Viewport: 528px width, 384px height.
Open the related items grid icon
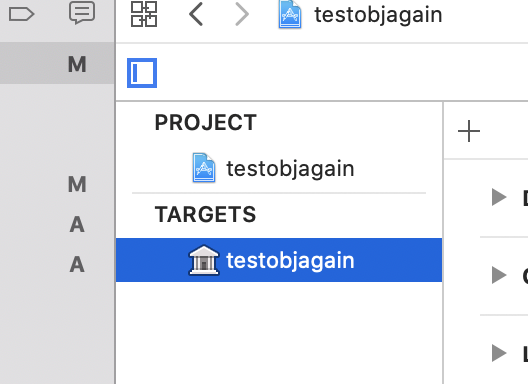click(144, 14)
